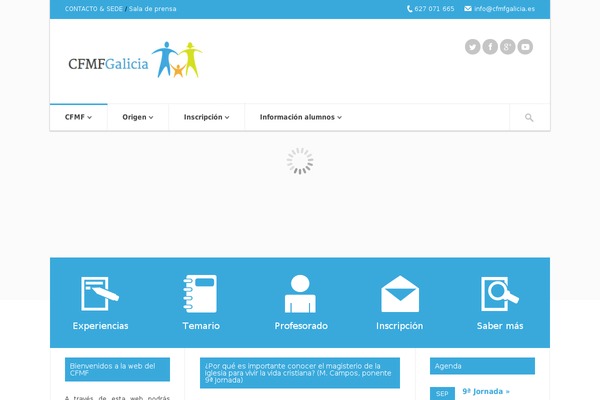Click the search magnifier in navigation bar

529,118
